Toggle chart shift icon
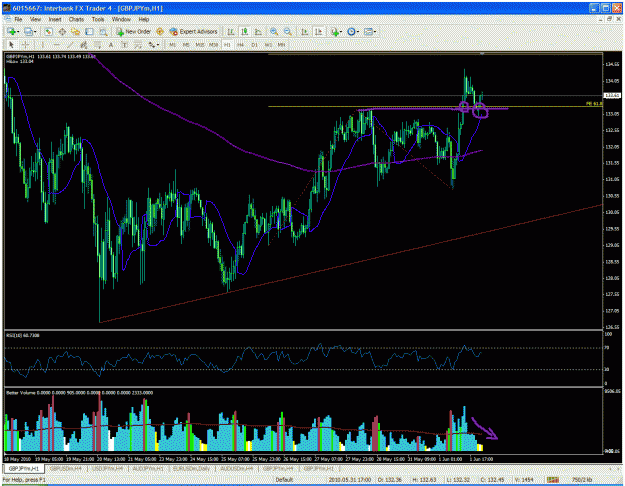625x486 pixels. [318, 31]
